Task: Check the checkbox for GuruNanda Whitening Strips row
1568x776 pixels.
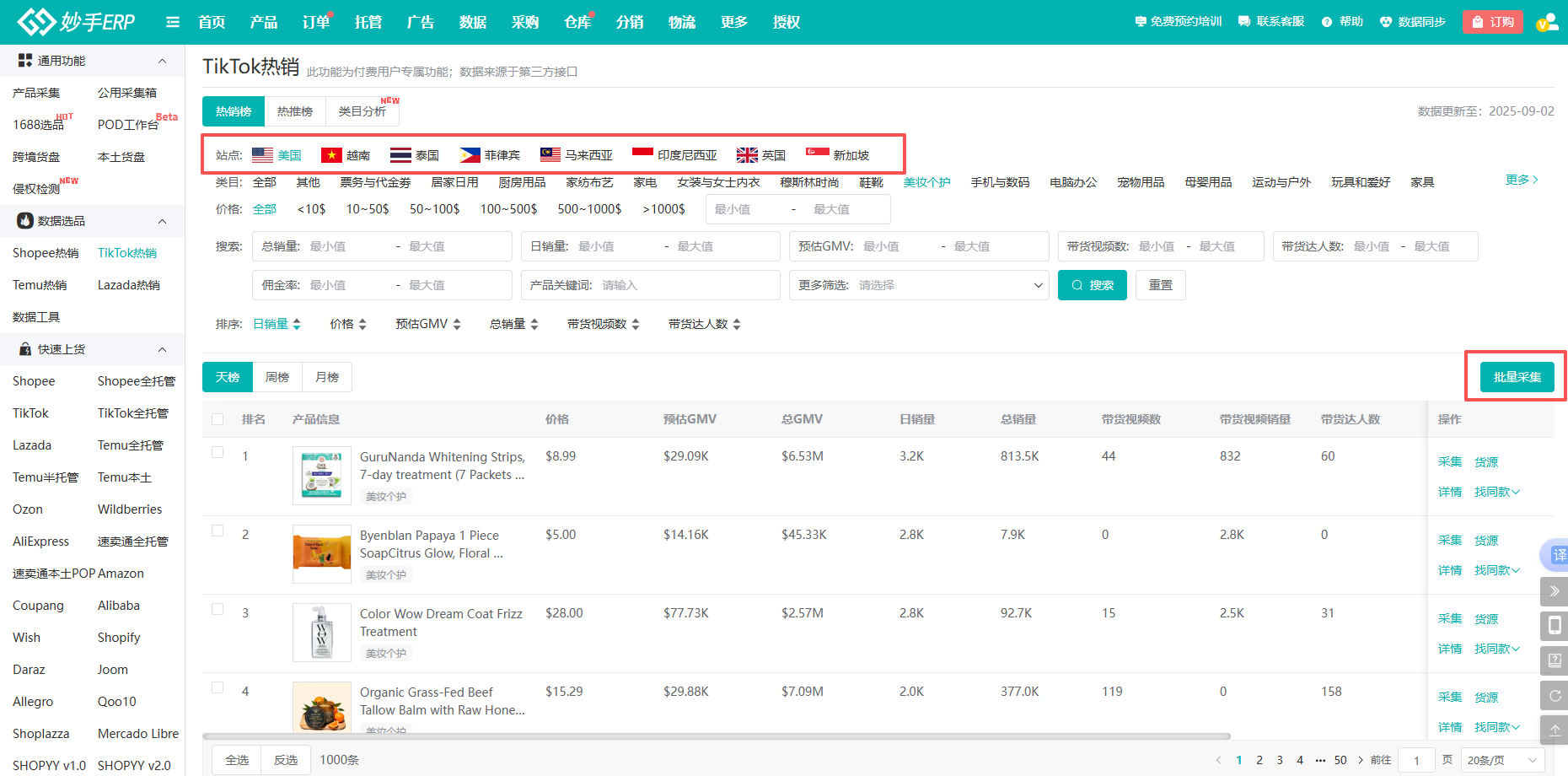Action: pyautogui.click(x=217, y=453)
